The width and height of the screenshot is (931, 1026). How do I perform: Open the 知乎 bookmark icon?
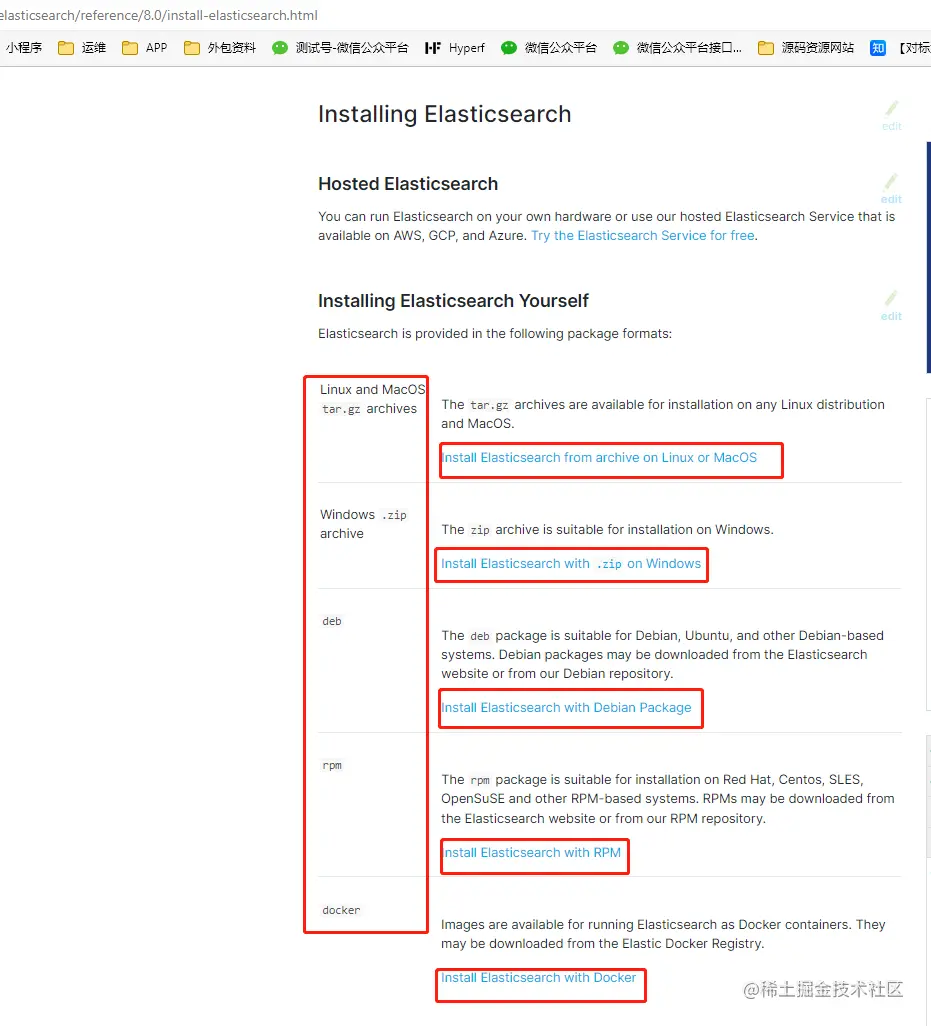[x=877, y=48]
